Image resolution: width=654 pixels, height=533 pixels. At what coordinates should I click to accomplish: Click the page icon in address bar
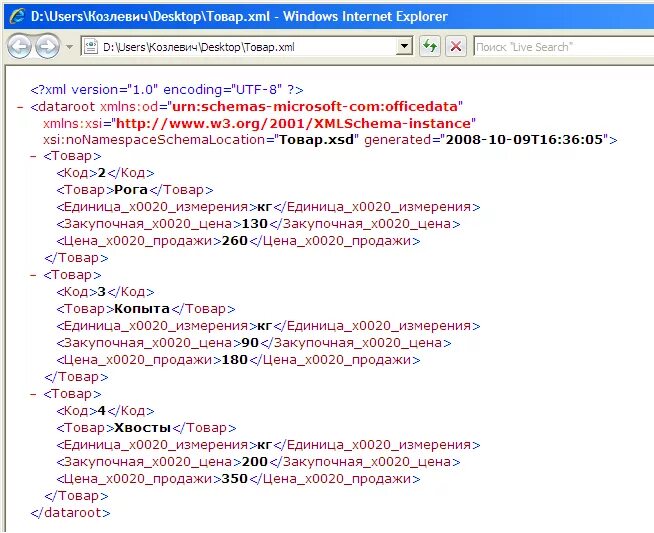(91, 46)
